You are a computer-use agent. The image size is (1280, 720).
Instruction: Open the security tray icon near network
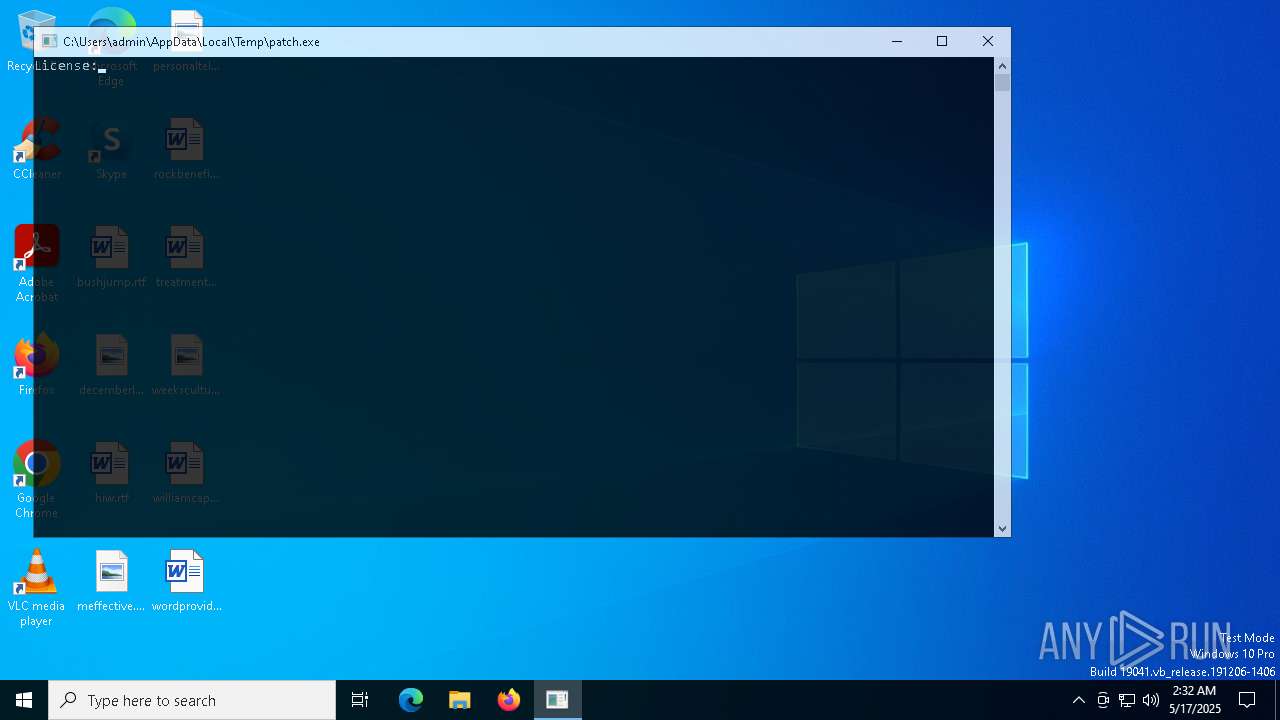[x=1103, y=700]
